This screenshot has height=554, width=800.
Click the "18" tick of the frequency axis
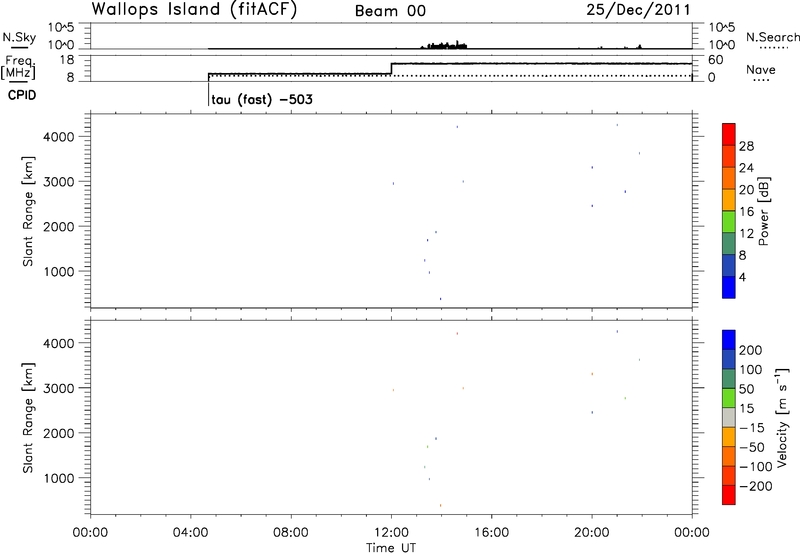[x=67, y=60]
